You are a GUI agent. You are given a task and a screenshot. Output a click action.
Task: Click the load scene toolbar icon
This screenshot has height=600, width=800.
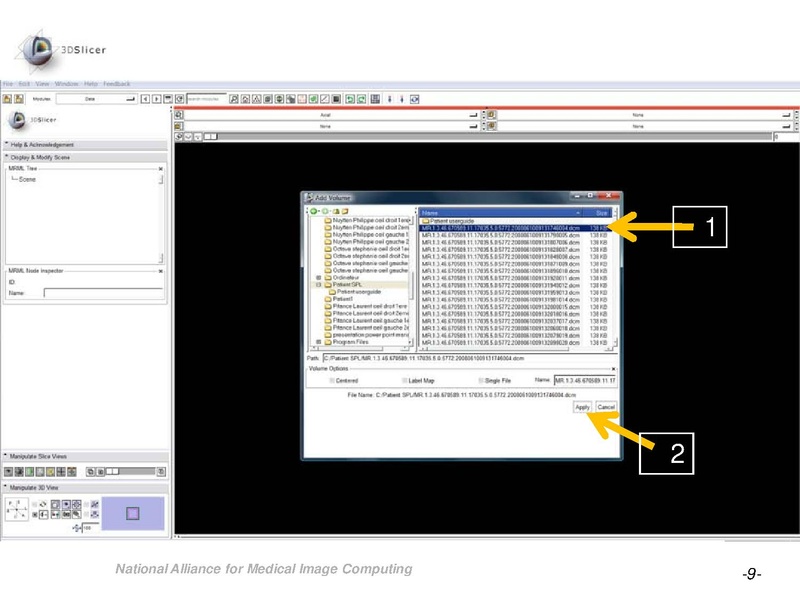7,99
